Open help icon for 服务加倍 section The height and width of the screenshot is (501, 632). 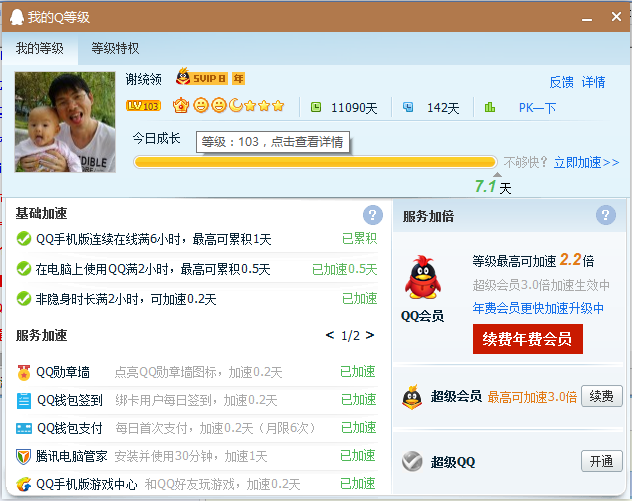point(606,215)
